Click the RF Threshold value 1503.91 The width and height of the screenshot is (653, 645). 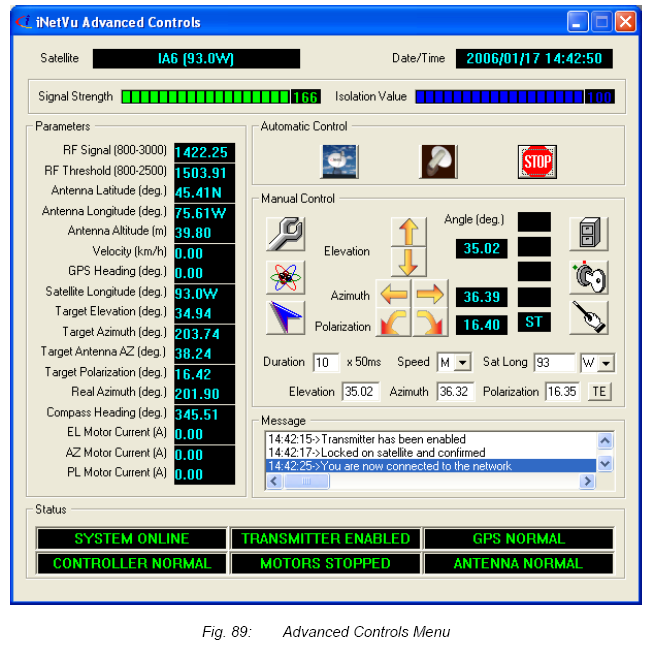pos(204,173)
